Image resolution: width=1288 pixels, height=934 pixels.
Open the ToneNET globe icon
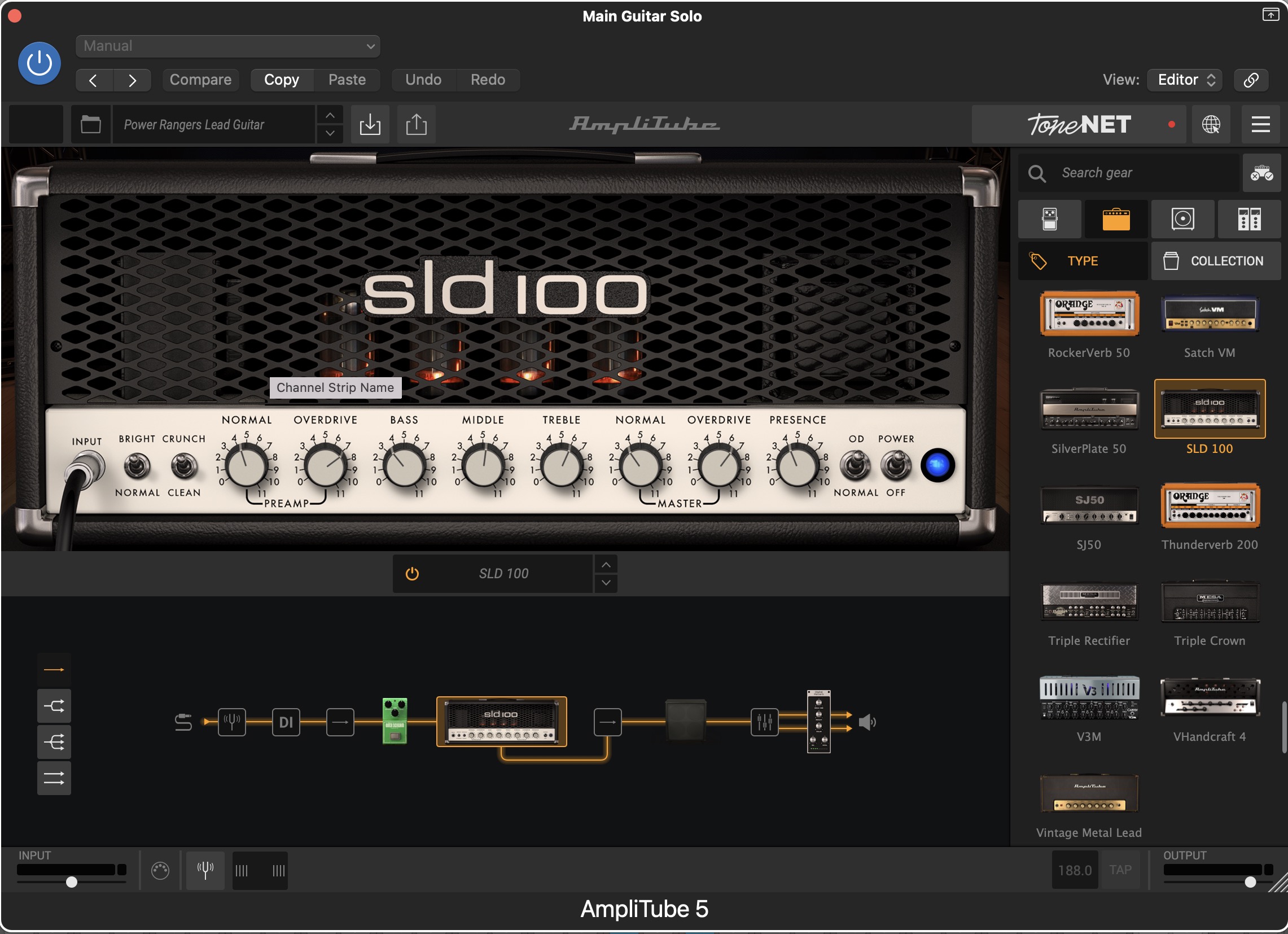pos(1210,124)
